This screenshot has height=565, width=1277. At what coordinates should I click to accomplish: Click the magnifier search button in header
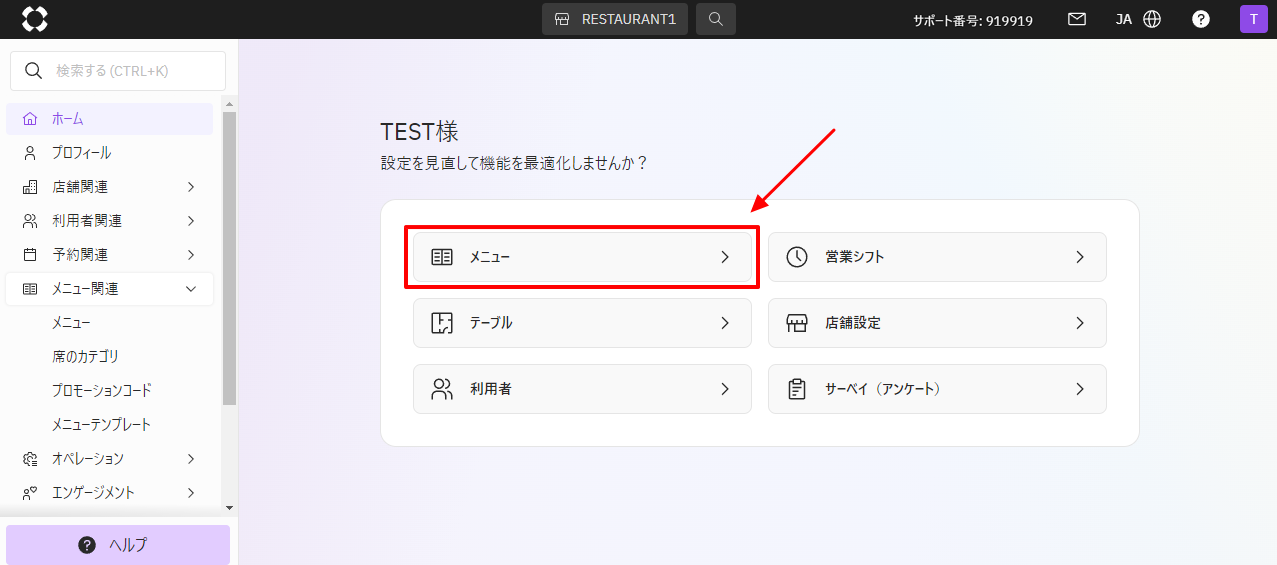715,19
